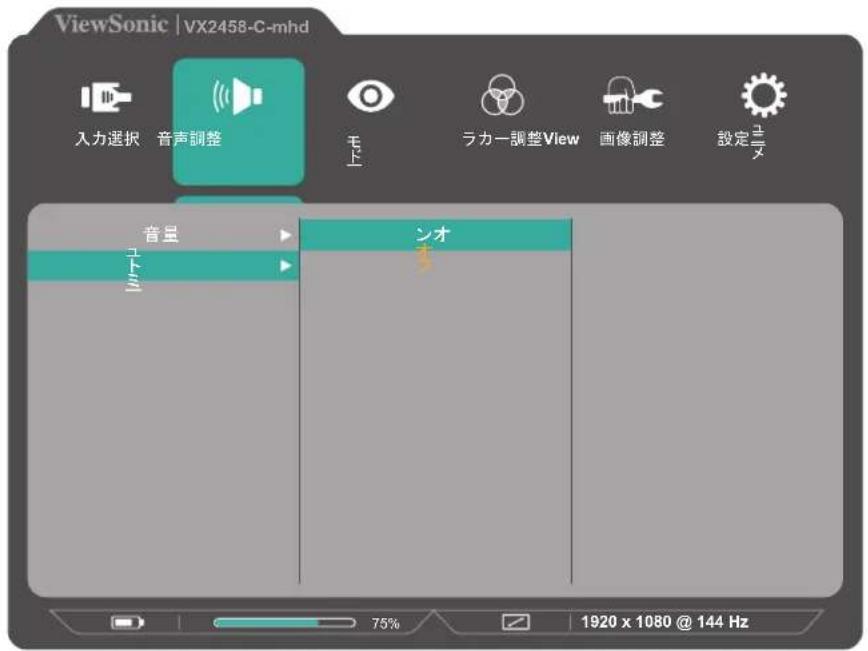Select the 音量 menu row
The image size is (868, 651).
click(163, 235)
